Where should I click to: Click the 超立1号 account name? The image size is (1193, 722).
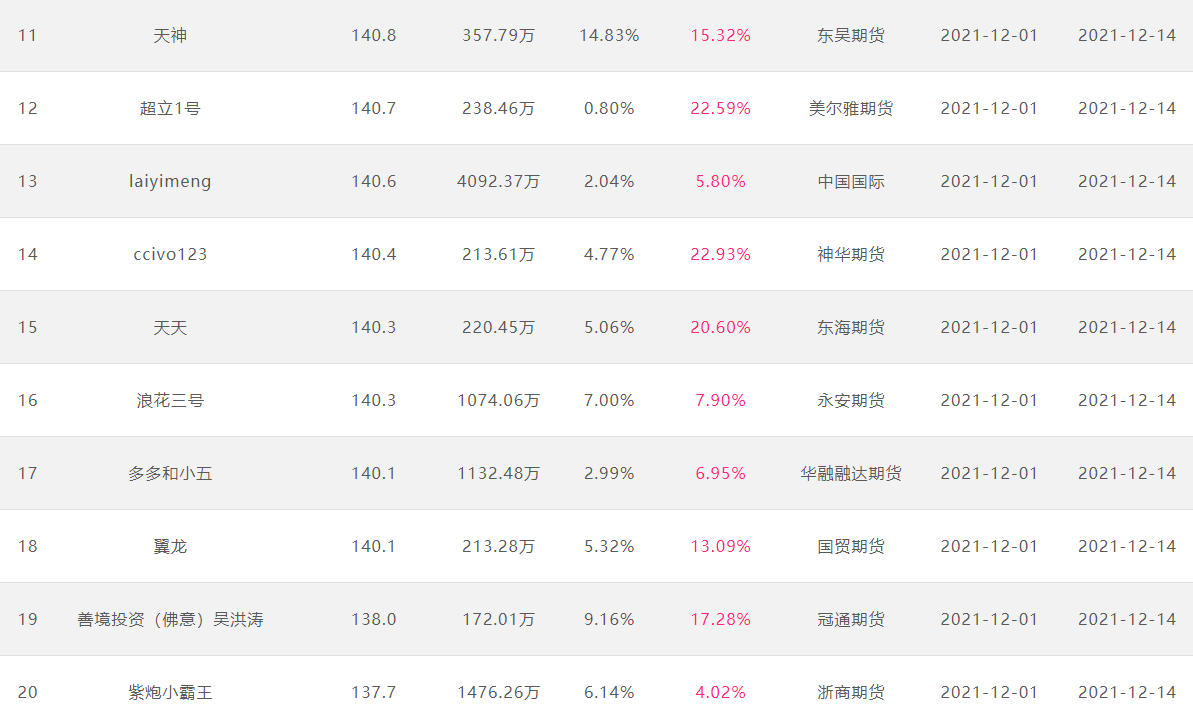(170, 109)
